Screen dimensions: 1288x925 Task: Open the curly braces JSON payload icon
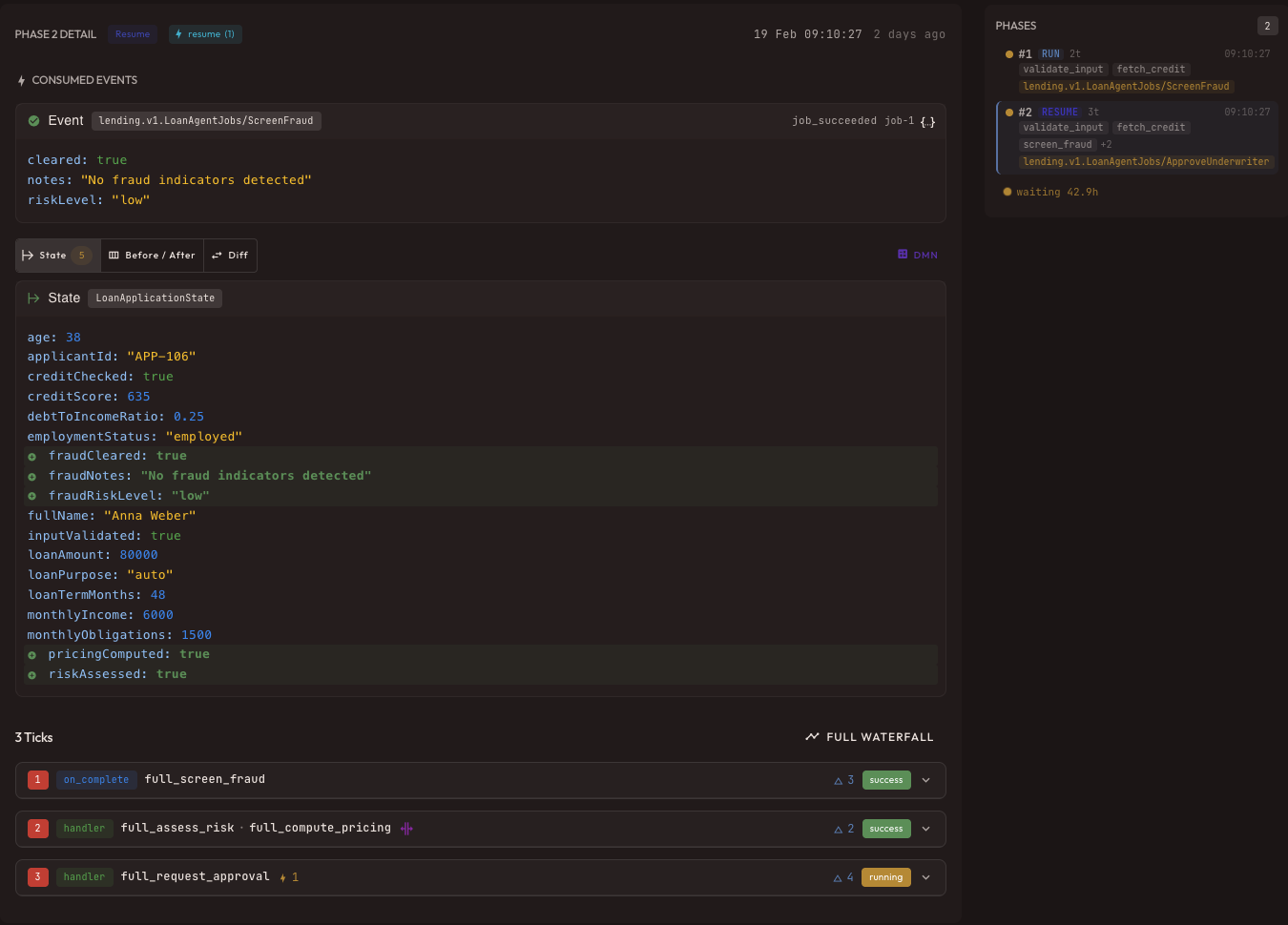click(x=926, y=121)
